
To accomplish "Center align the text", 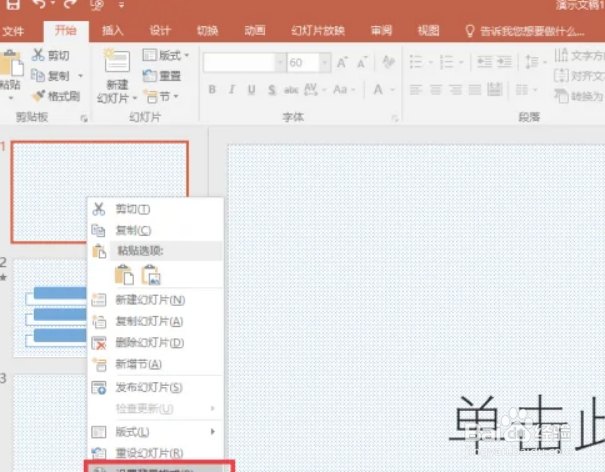I will tap(436, 90).
